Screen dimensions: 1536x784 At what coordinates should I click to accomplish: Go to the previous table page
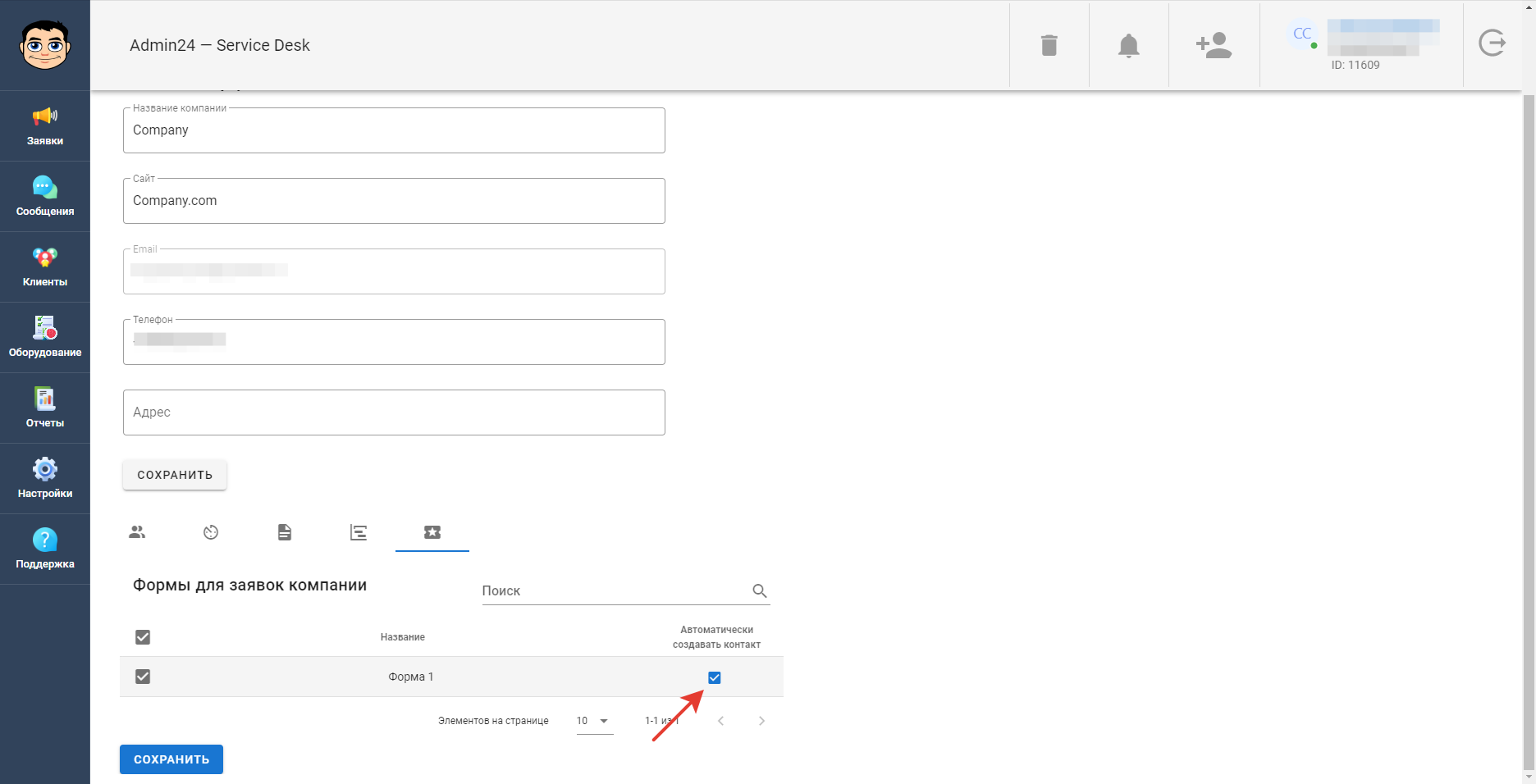coord(721,721)
